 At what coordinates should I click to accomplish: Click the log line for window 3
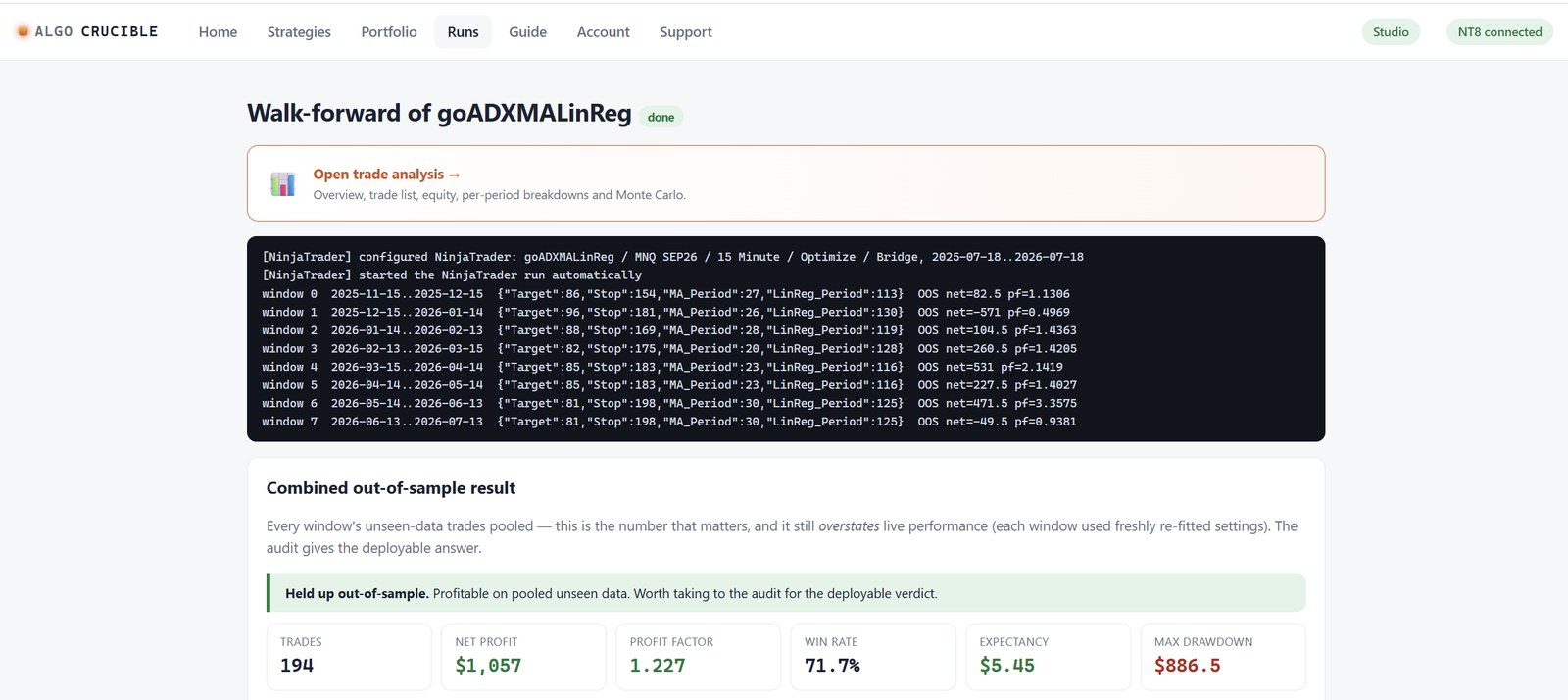(x=669, y=348)
